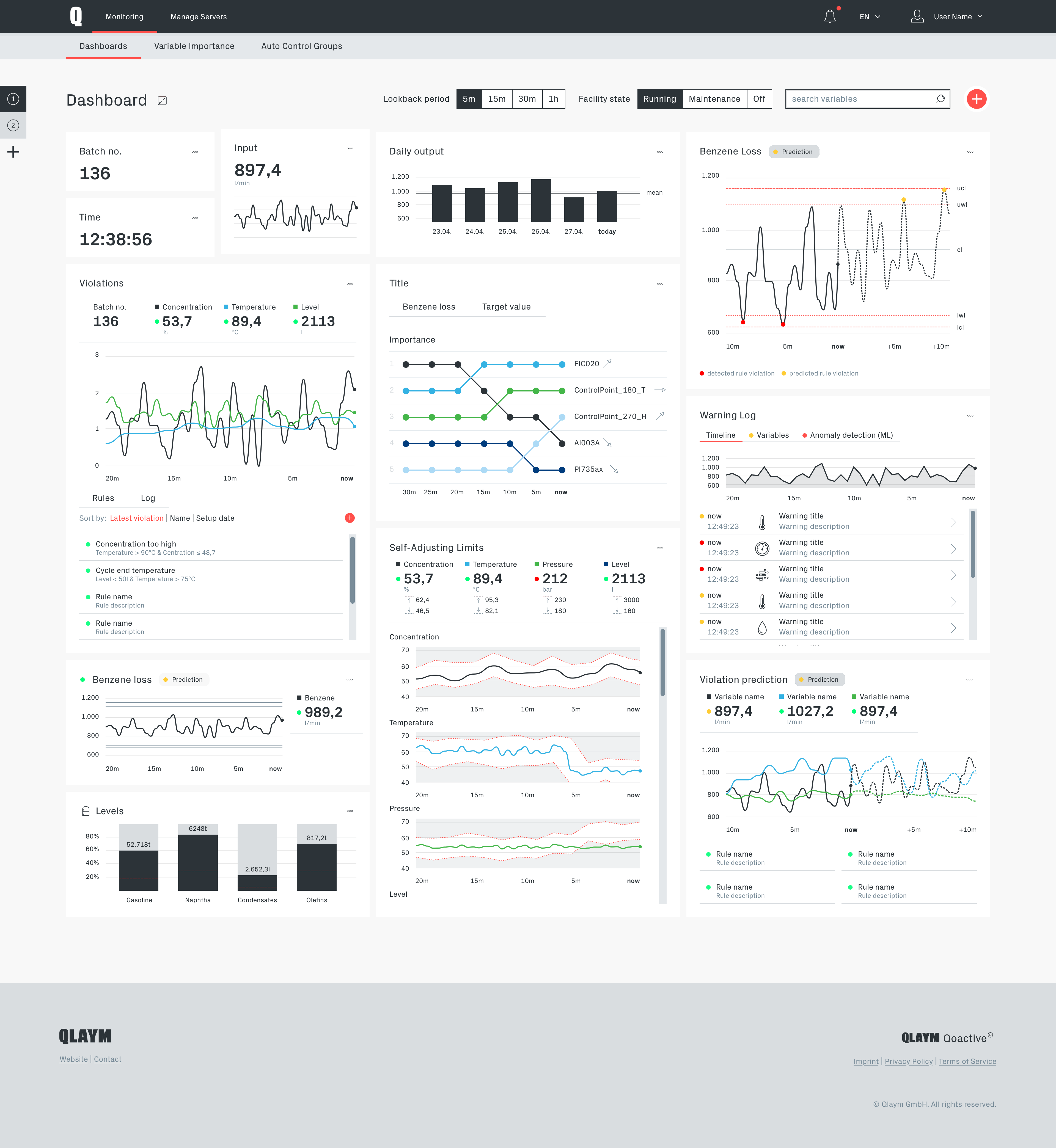Viewport: 1056px width, 1148px height.
Task: Click the red add widget plus button
Action: pyautogui.click(x=977, y=99)
